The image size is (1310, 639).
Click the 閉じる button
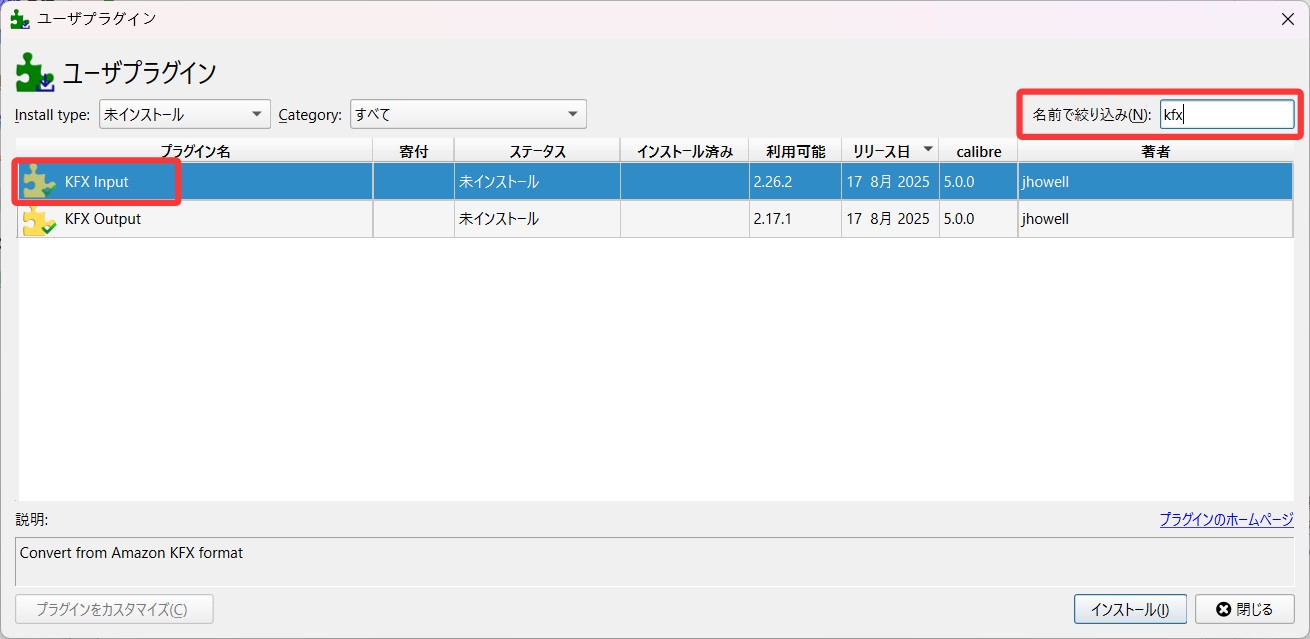(1245, 609)
